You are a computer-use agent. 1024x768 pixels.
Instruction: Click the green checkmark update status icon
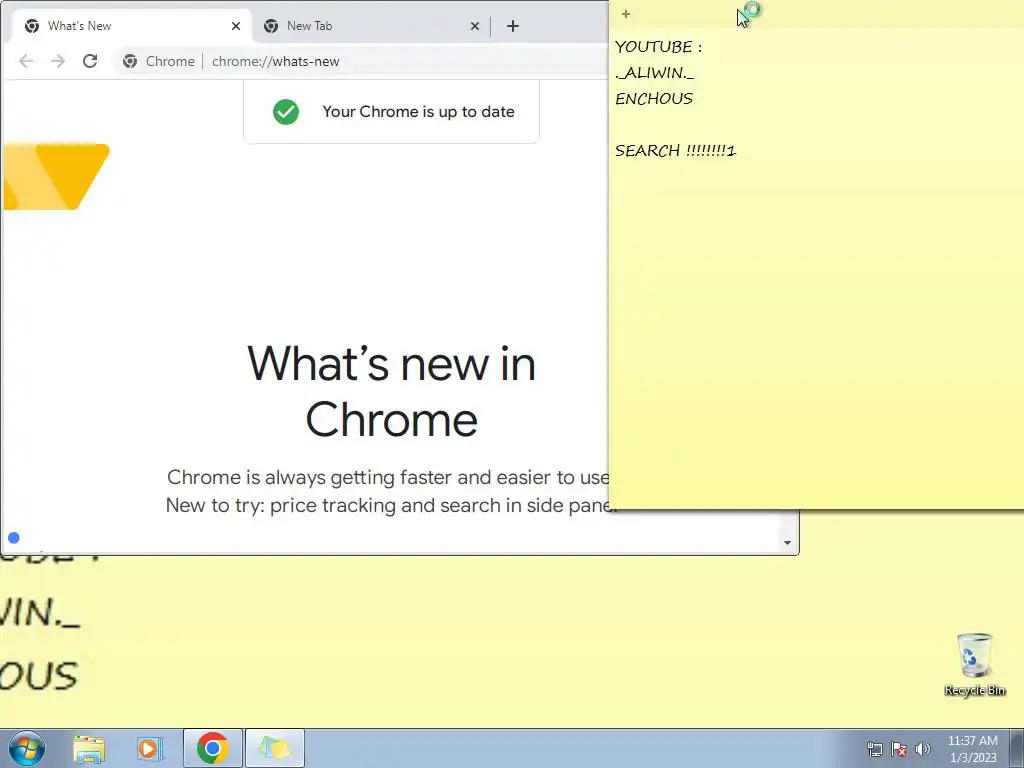click(286, 112)
